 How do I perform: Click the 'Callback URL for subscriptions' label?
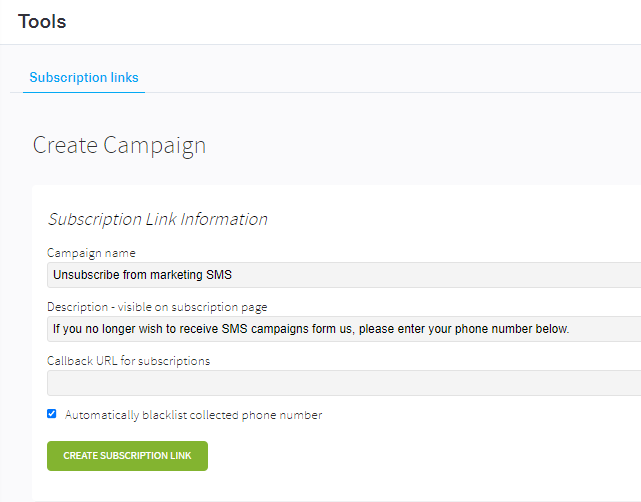click(128, 361)
